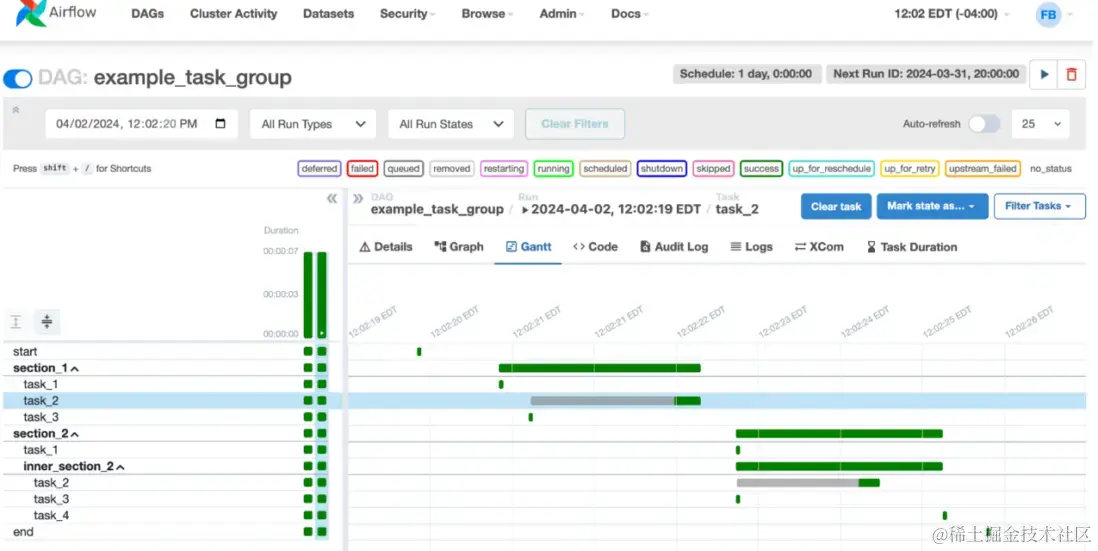Image resolution: width=1098 pixels, height=551 pixels.
Task: Click the deferred status legend badge
Action: 319,169
